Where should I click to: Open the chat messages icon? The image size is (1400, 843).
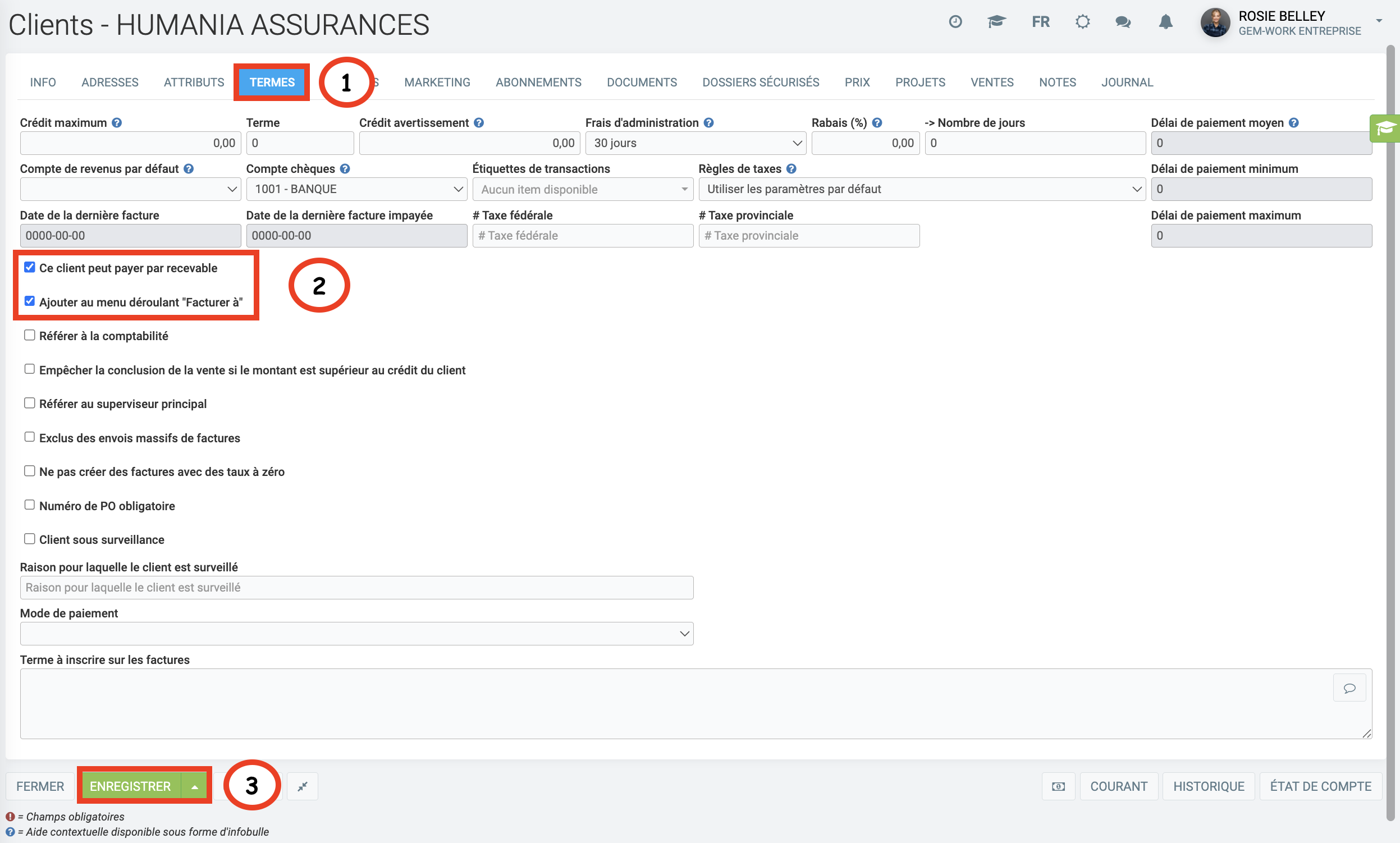click(1123, 21)
